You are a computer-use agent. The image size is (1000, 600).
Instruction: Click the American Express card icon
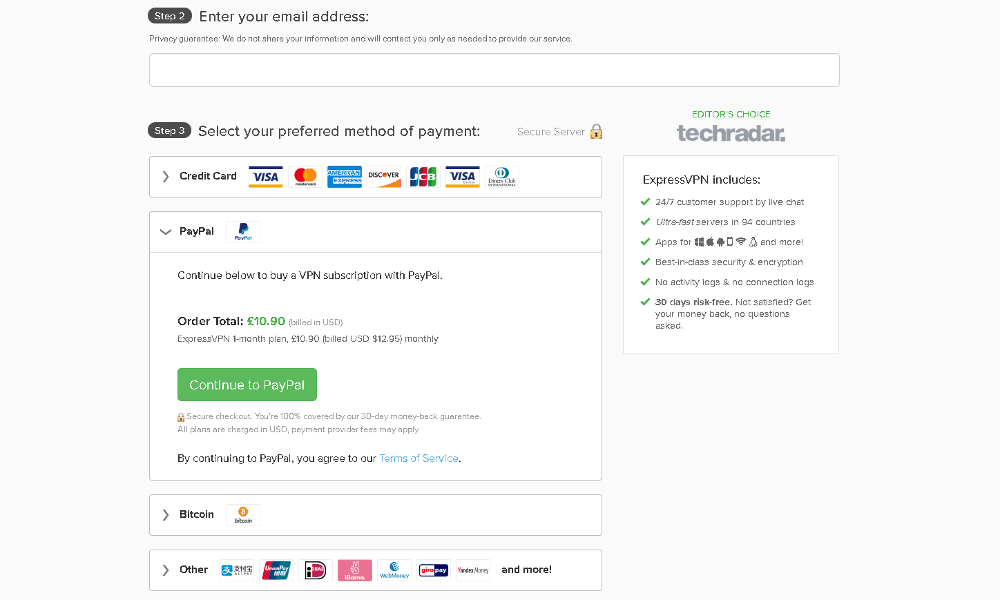click(344, 177)
